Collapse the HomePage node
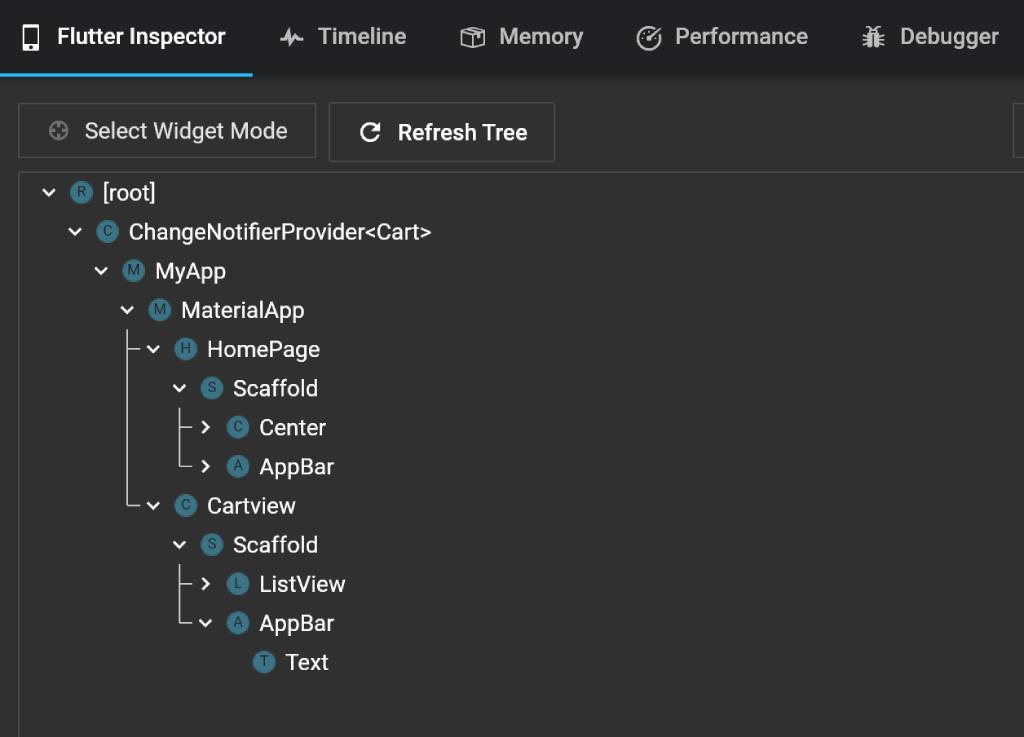 [153, 349]
